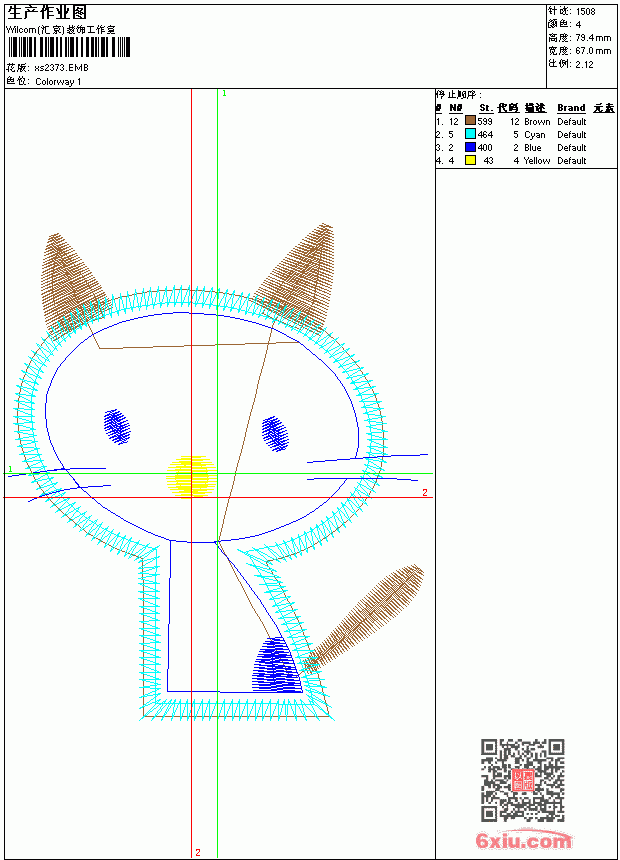Viewport: 620px width, 860px height.
Task: Click the Cyan color swatch
Action: click(x=470, y=133)
